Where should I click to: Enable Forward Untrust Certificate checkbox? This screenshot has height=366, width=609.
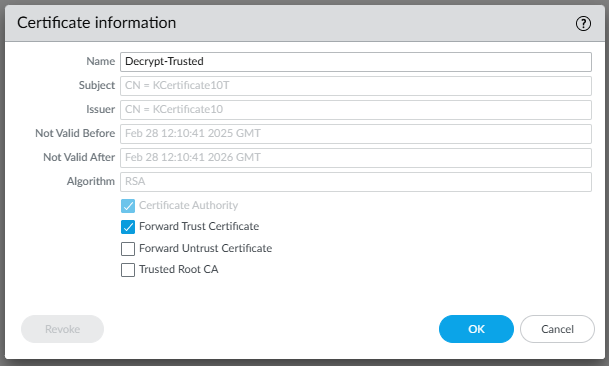pyautogui.click(x=128, y=249)
